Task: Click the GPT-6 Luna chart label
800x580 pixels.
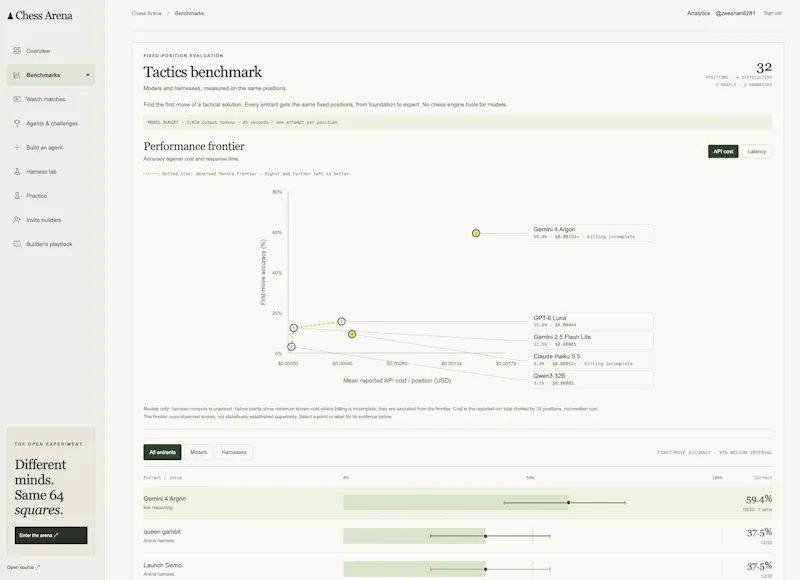Action: [x=591, y=321]
